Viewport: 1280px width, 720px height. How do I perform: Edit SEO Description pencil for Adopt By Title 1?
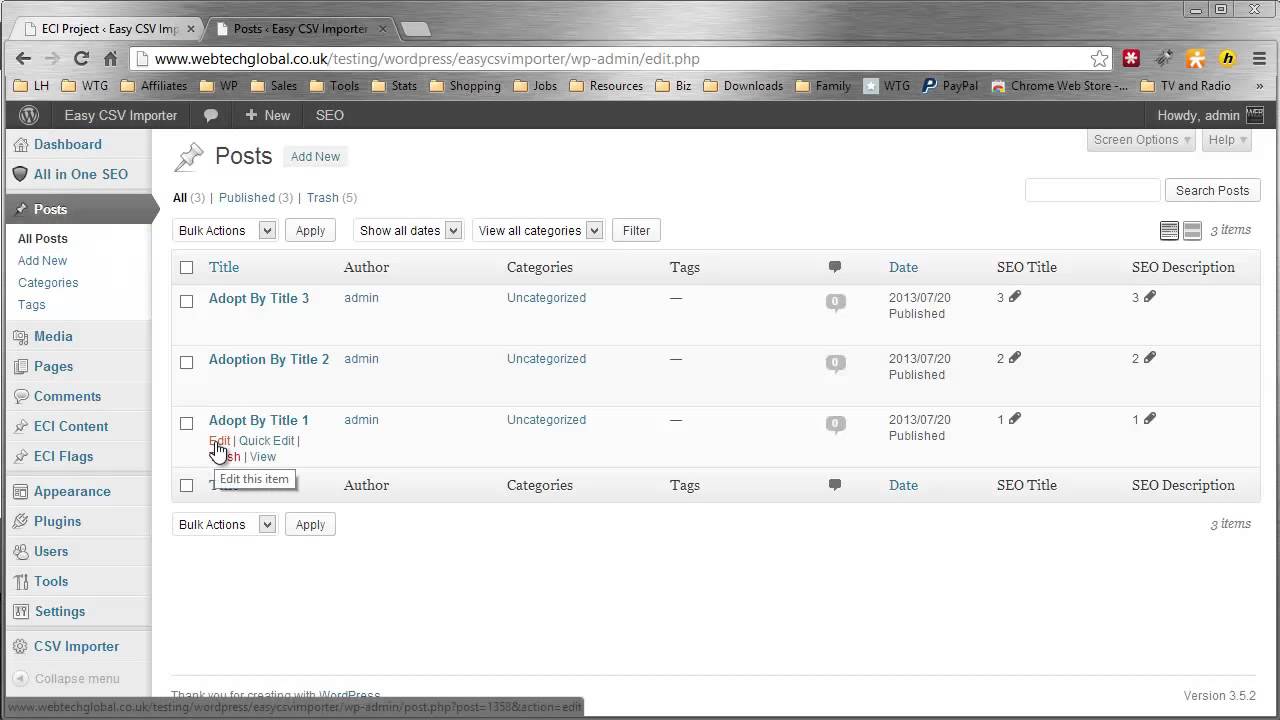pyautogui.click(x=1150, y=419)
